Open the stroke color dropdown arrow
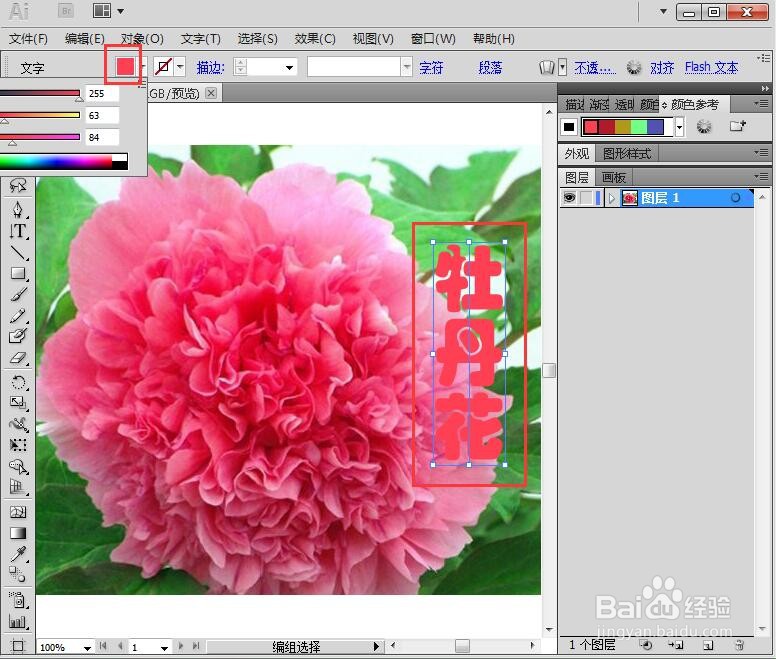 pos(180,66)
